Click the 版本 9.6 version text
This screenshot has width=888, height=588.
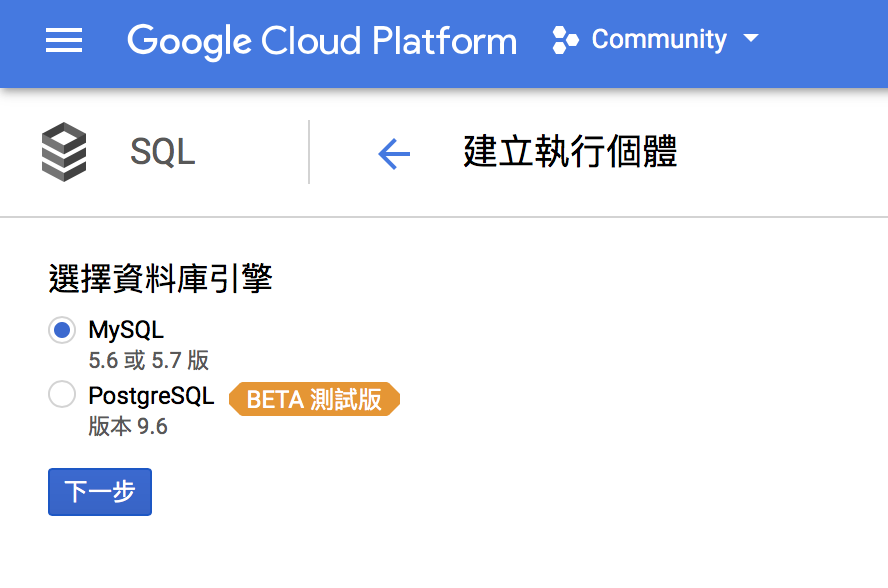point(128,426)
